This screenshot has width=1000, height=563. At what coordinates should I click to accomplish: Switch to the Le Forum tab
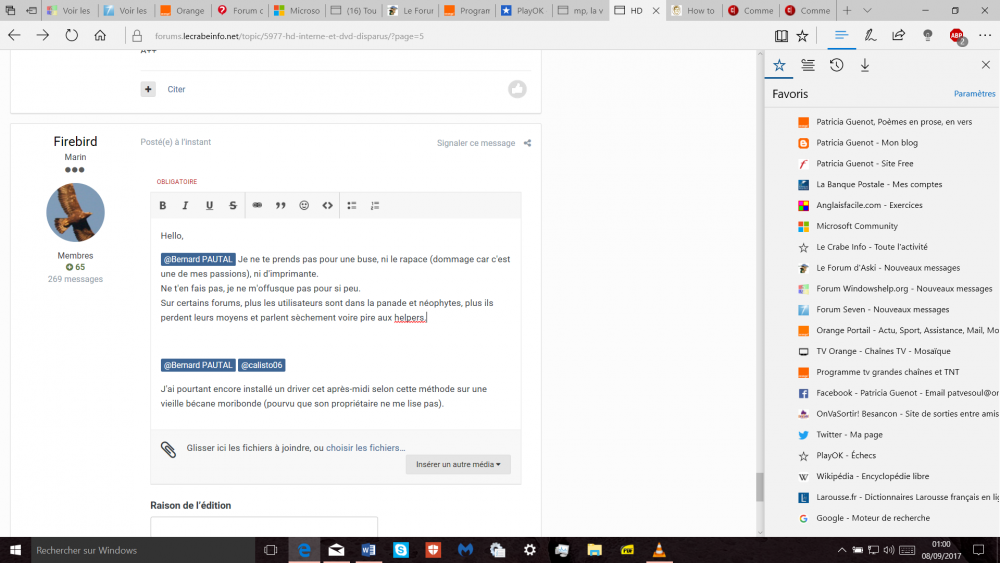pyautogui.click(x=411, y=10)
